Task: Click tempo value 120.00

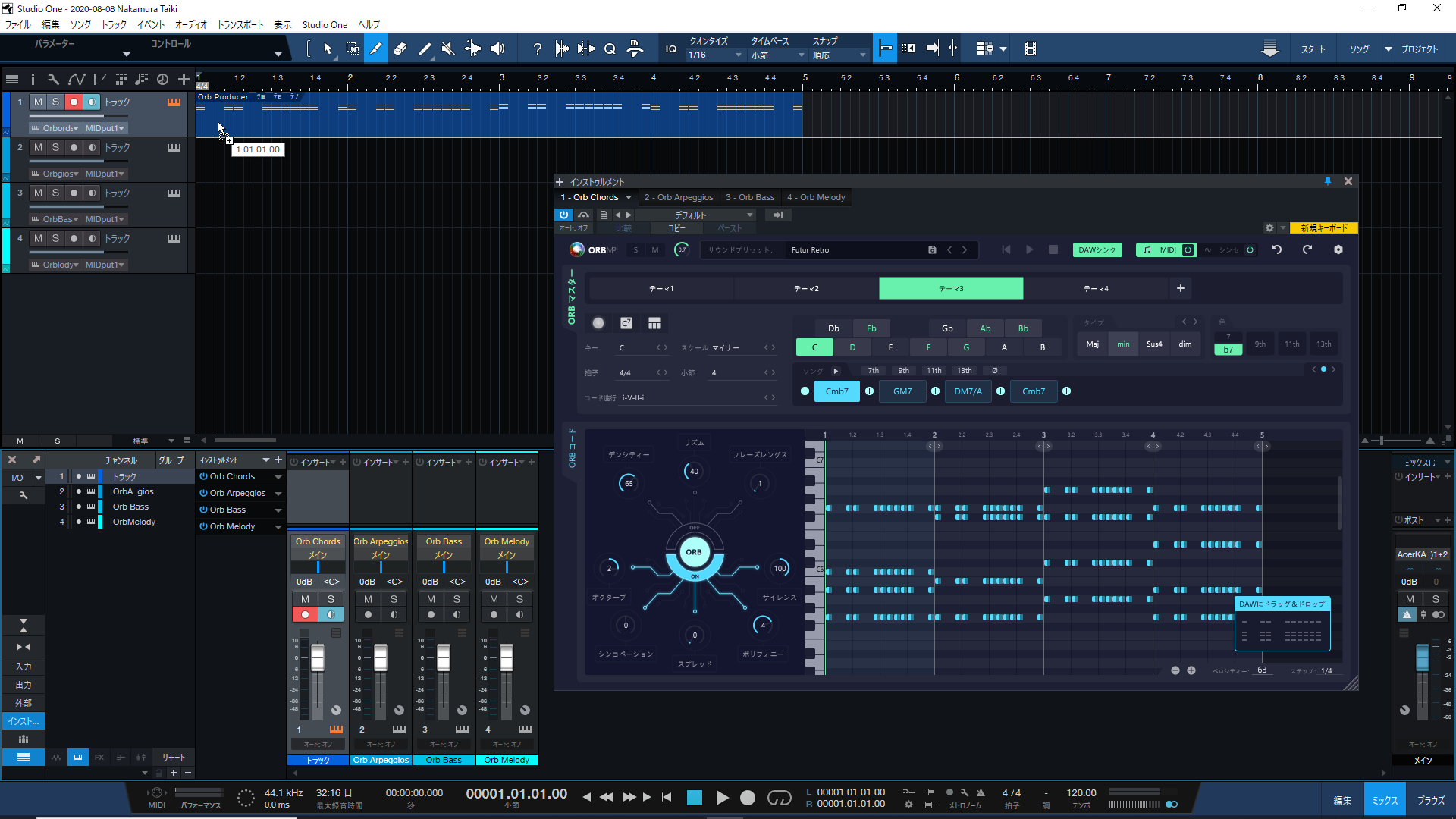Action: (x=1081, y=792)
